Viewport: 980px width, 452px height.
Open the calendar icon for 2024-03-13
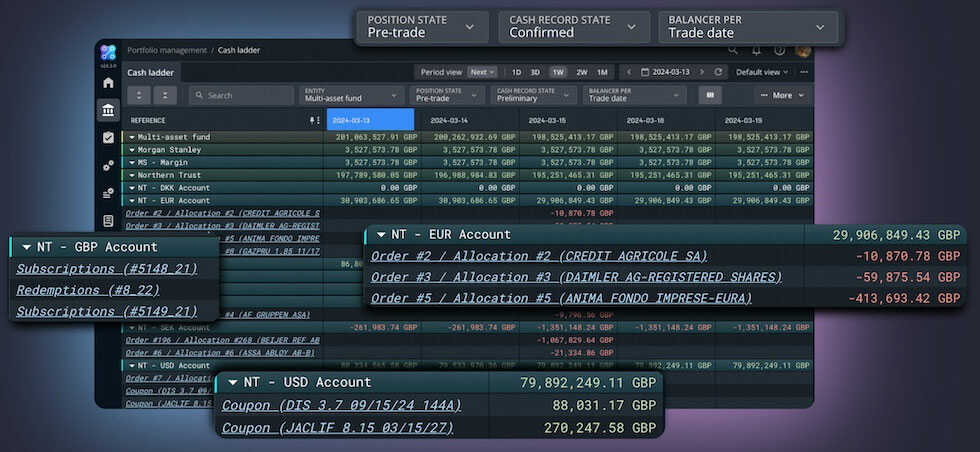(x=646, y=72)
